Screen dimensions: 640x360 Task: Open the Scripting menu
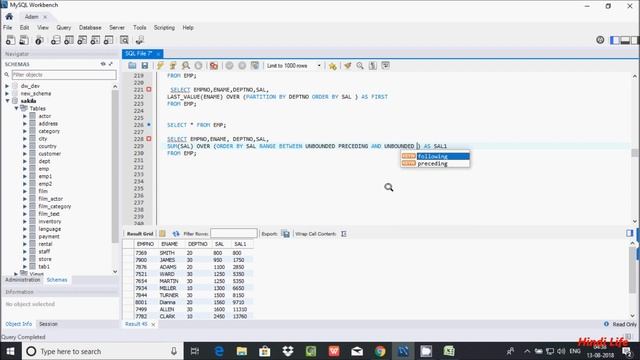164,27
